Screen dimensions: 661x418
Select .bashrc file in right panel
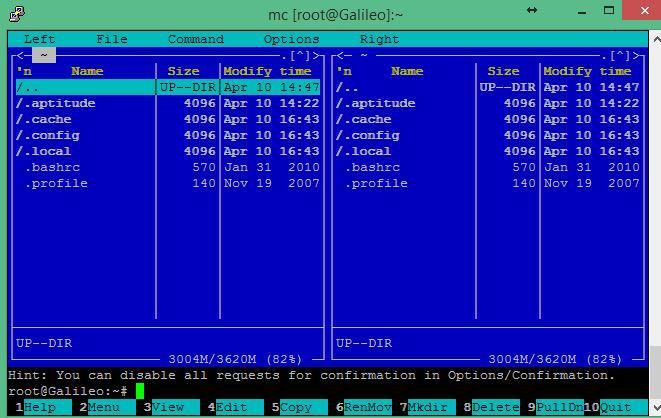pos(488,167)
